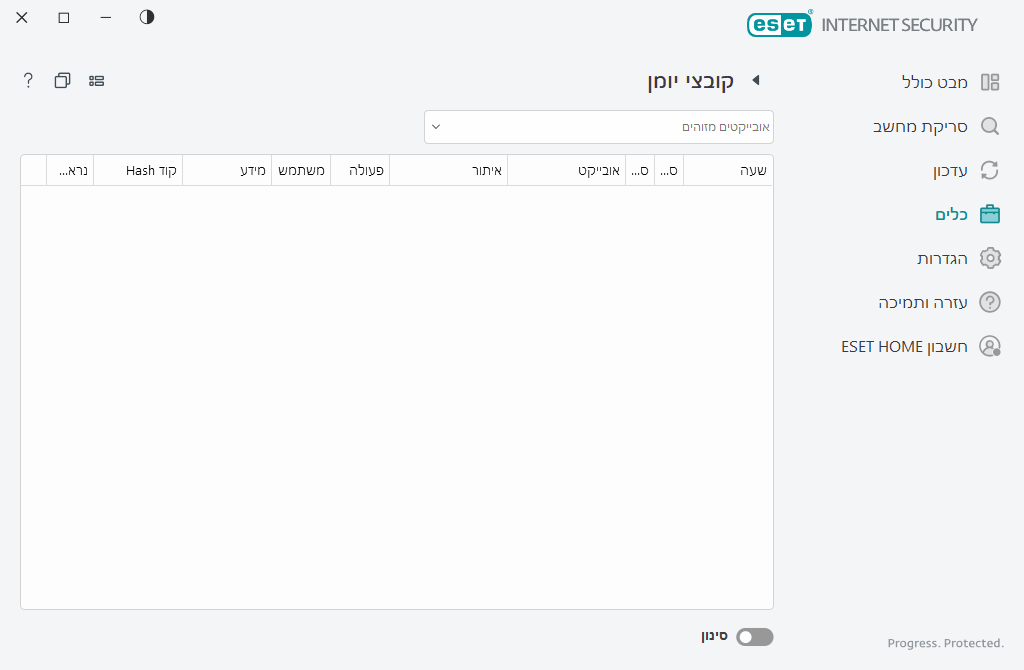Viewport: 1024px width, 670px height.
Task: Click the copy/duplicate window icon
Action: (62, 80)
